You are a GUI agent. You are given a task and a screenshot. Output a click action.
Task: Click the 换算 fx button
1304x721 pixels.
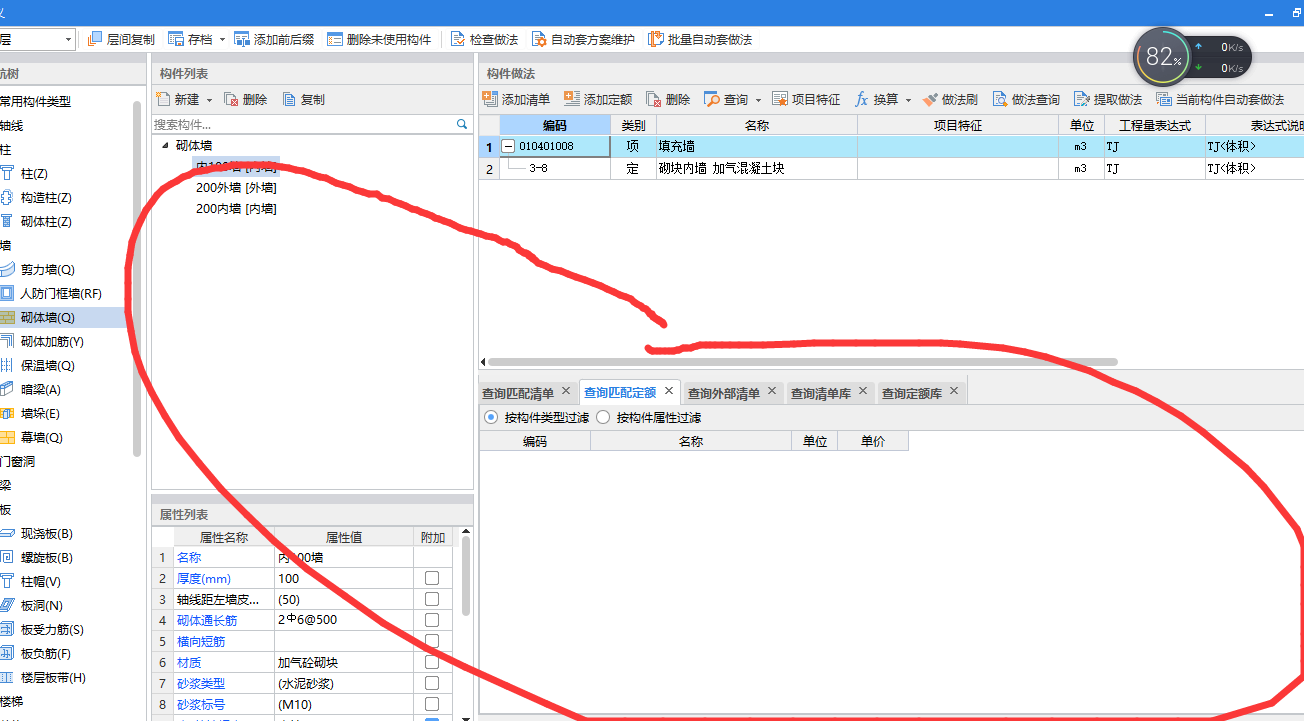(x=876, y=99)
